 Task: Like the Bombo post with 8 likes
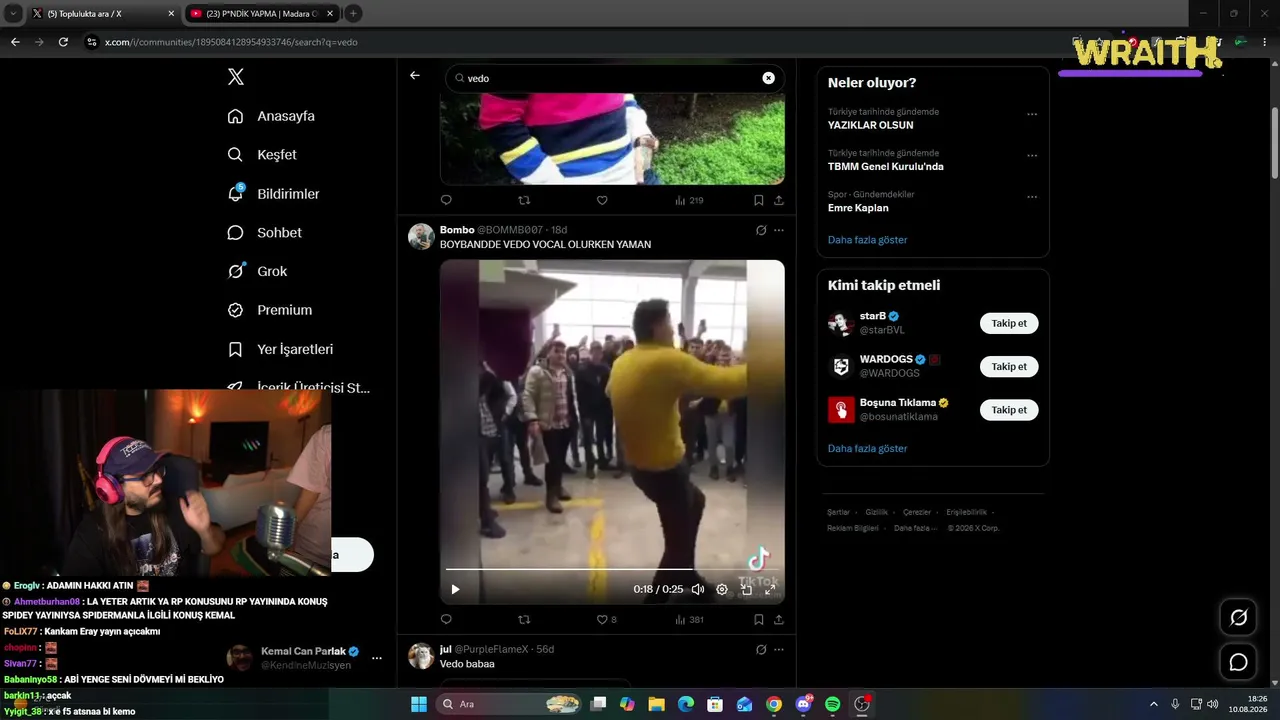click(x=606, y=620)
